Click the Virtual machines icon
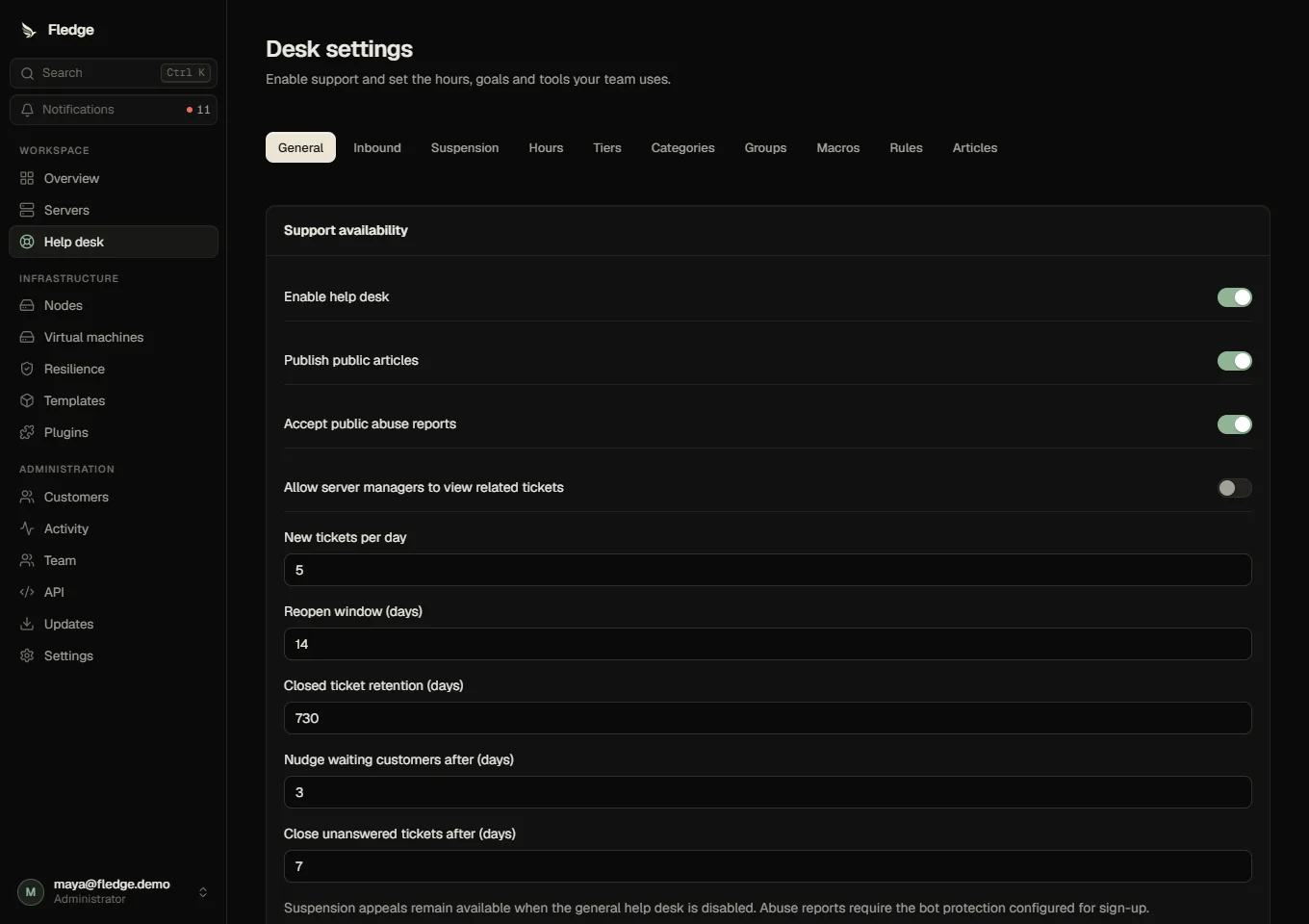This screenshot has width=1309, height=924. (x=27, y=337)
